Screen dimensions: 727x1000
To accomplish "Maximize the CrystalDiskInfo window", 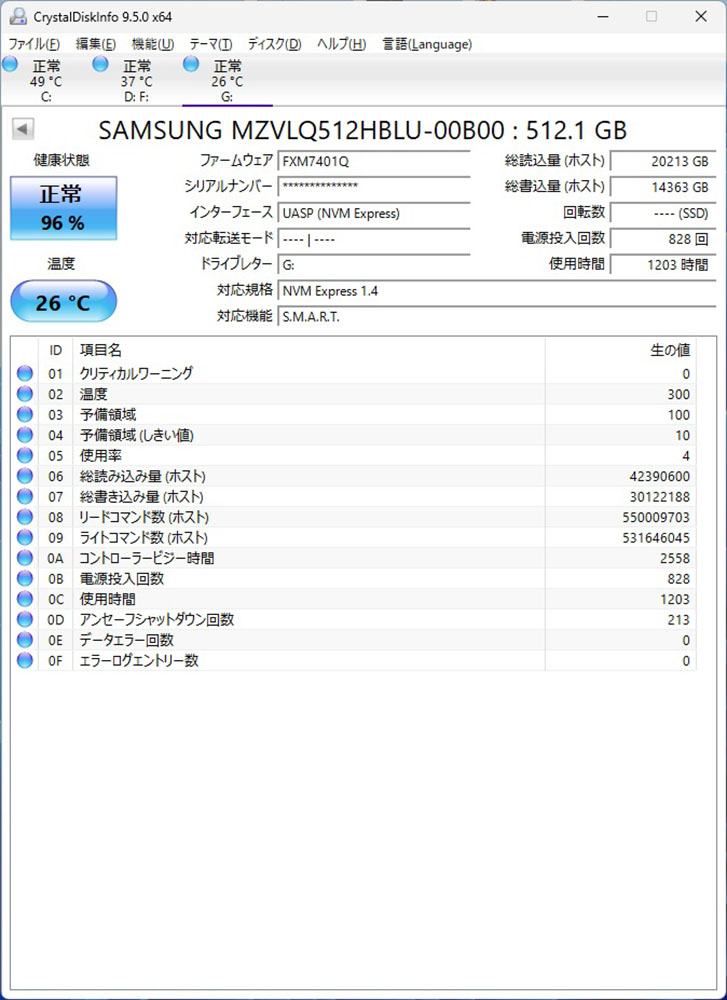I will [651, 16].
